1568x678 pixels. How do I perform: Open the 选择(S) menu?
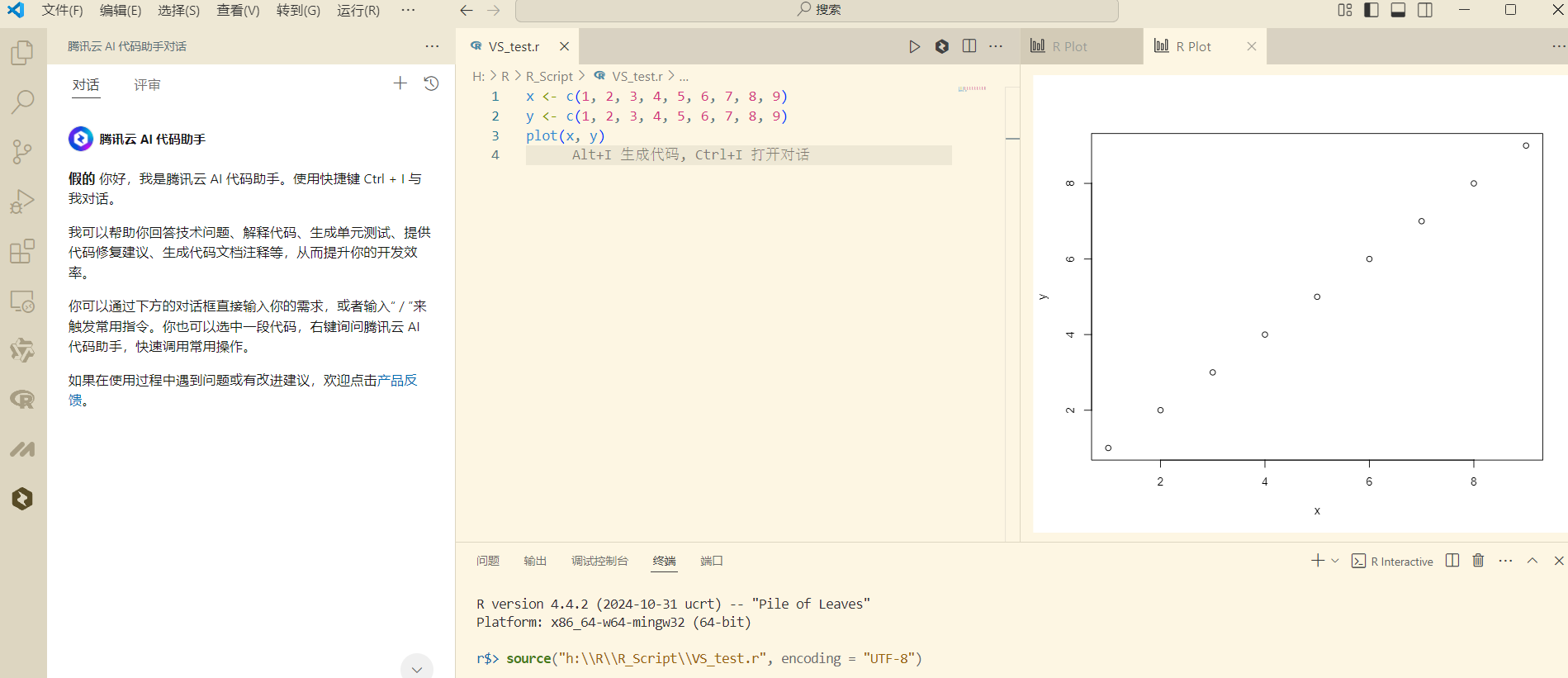pos(179,10)
